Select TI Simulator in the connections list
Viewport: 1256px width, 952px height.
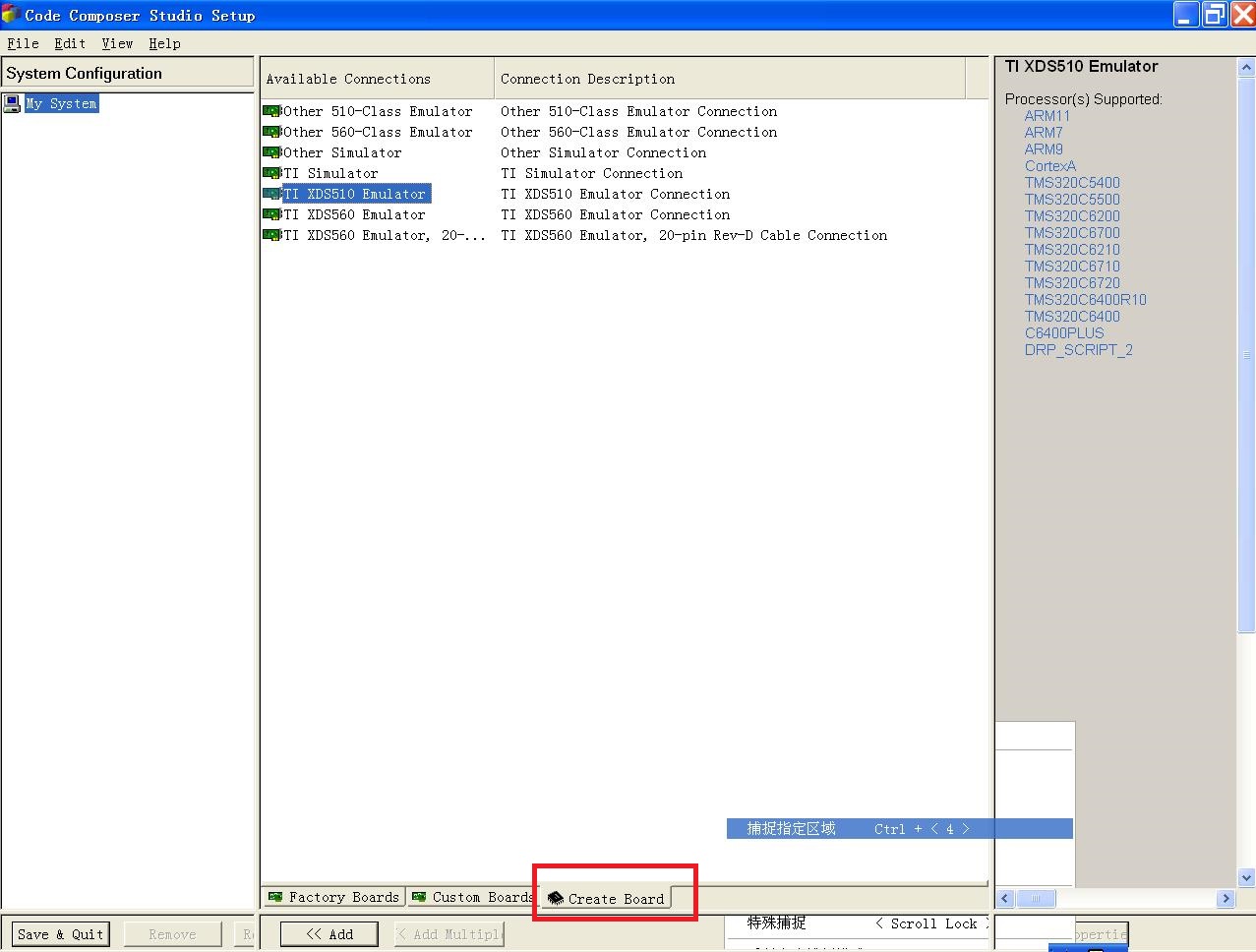[330, 173]
